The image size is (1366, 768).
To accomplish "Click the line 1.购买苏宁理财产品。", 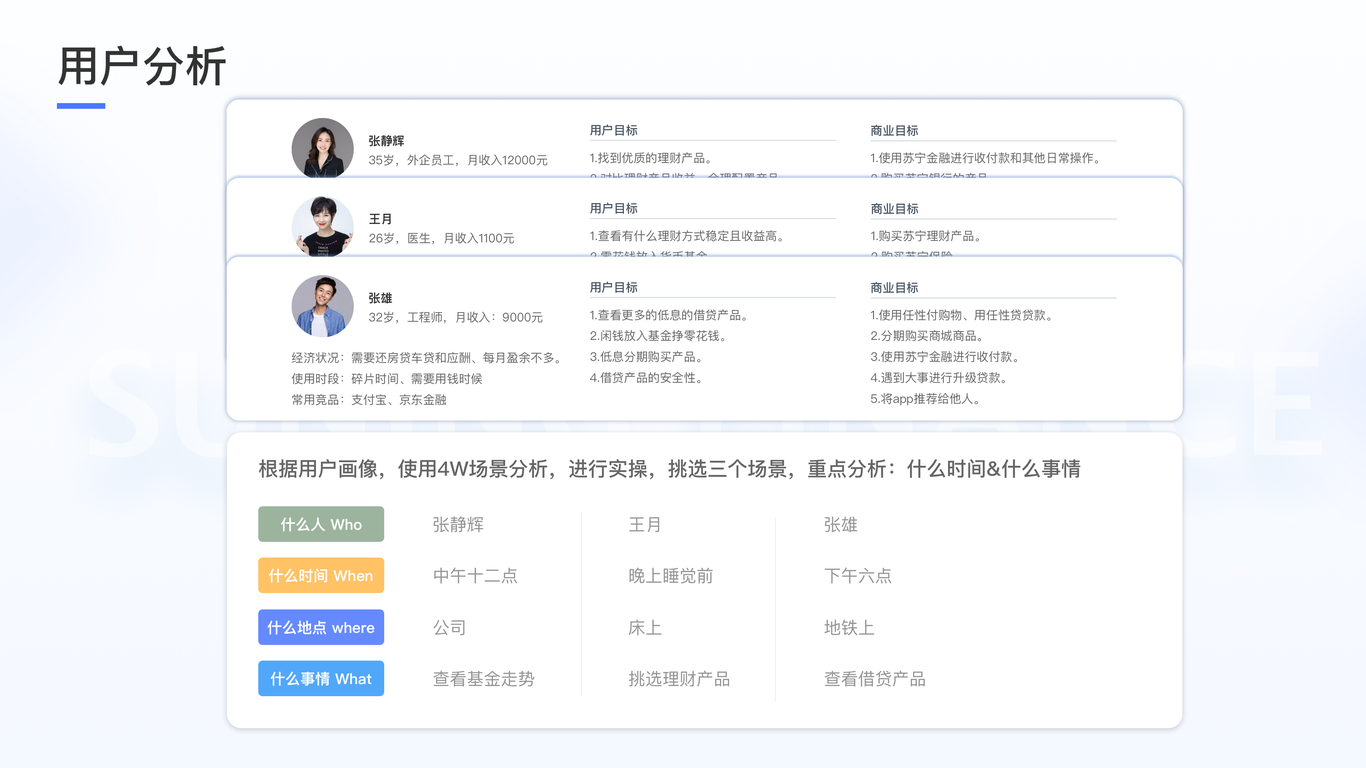I will click(926, 236).
